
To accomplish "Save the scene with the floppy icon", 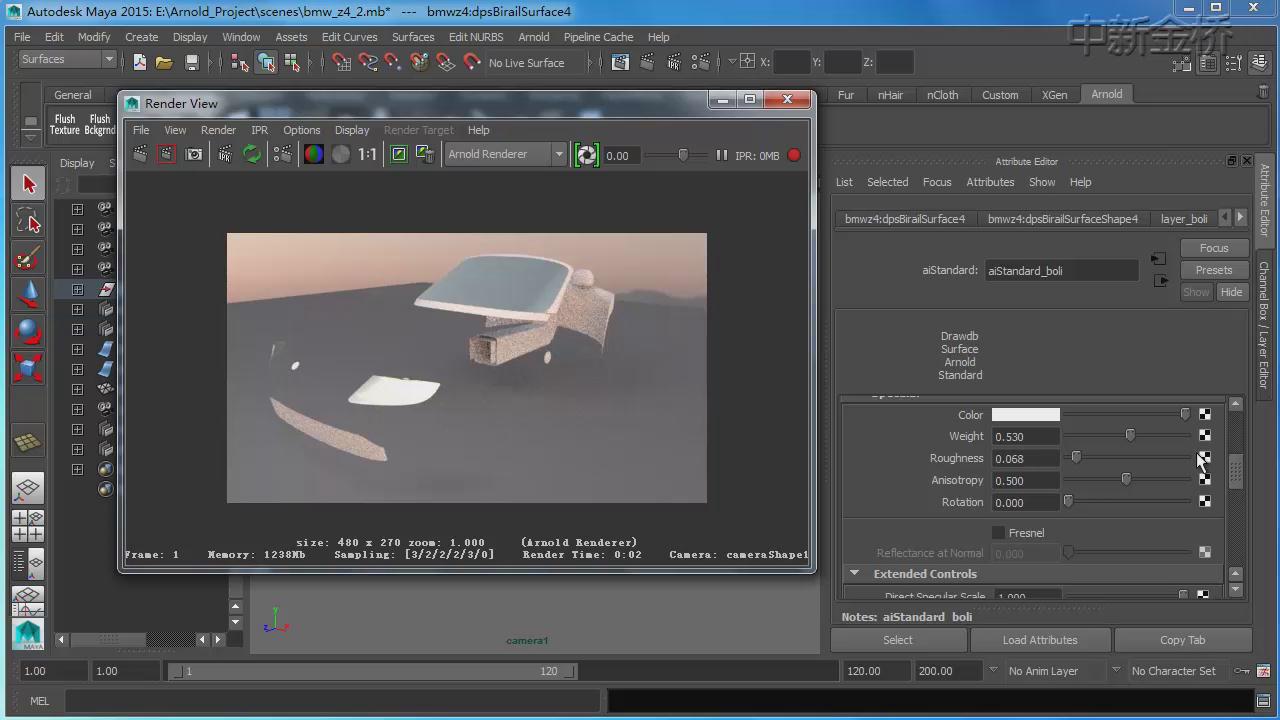I will point(191,62).
